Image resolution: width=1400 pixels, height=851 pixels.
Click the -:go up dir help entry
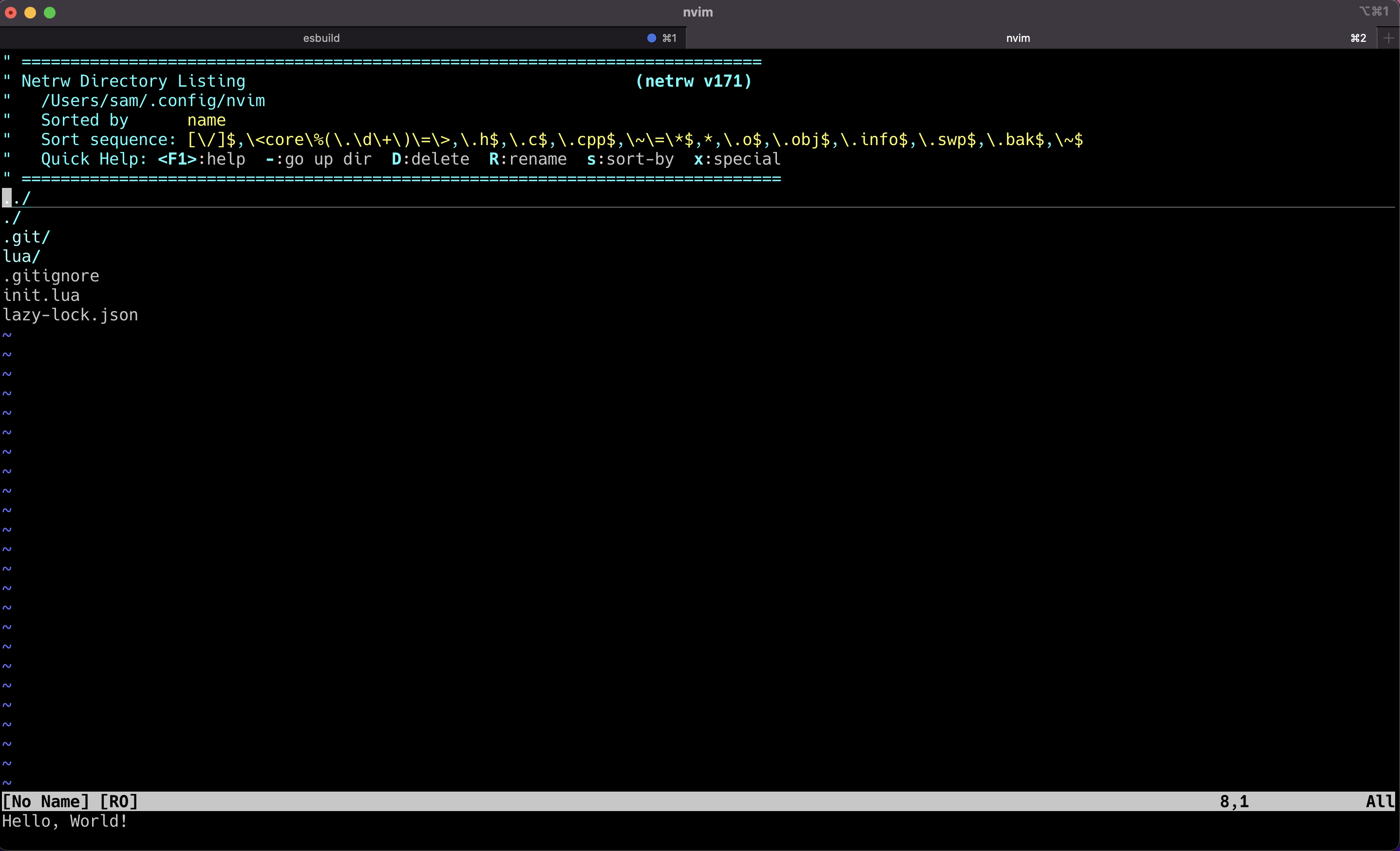tap(319, 159)
